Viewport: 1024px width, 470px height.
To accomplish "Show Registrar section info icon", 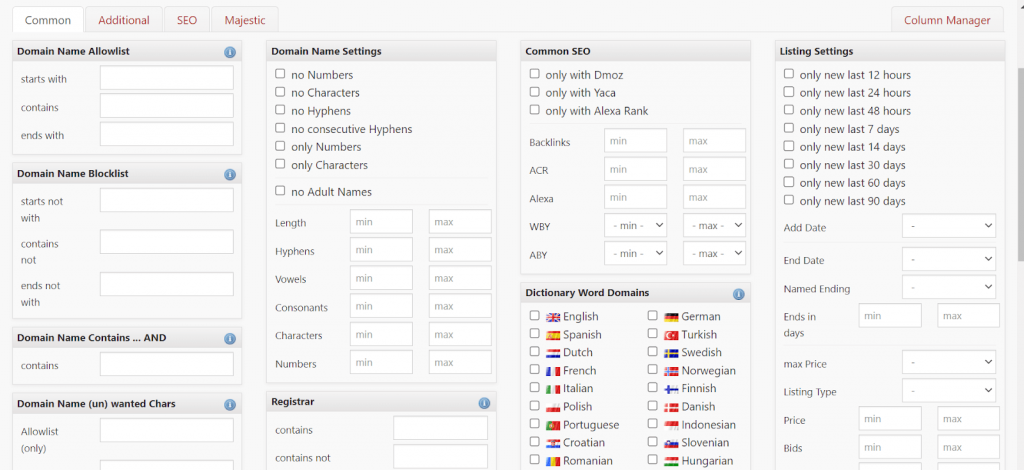I will [x=485, y=403].
